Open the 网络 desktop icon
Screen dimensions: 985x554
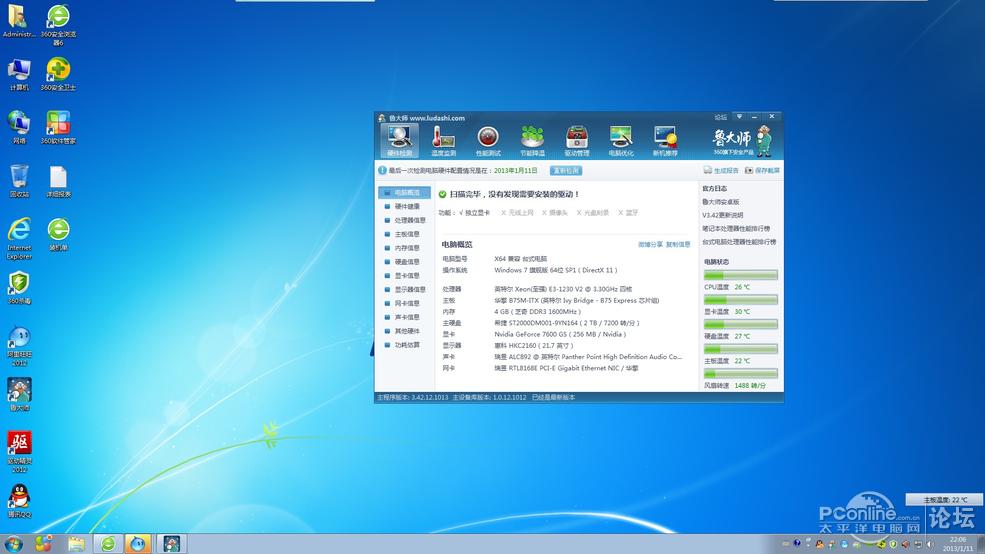[19, 128]
